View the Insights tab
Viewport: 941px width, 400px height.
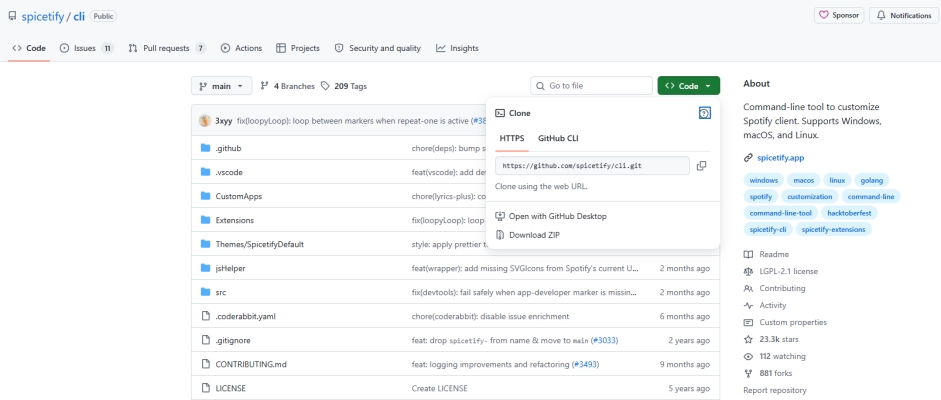tap(457, 48)
